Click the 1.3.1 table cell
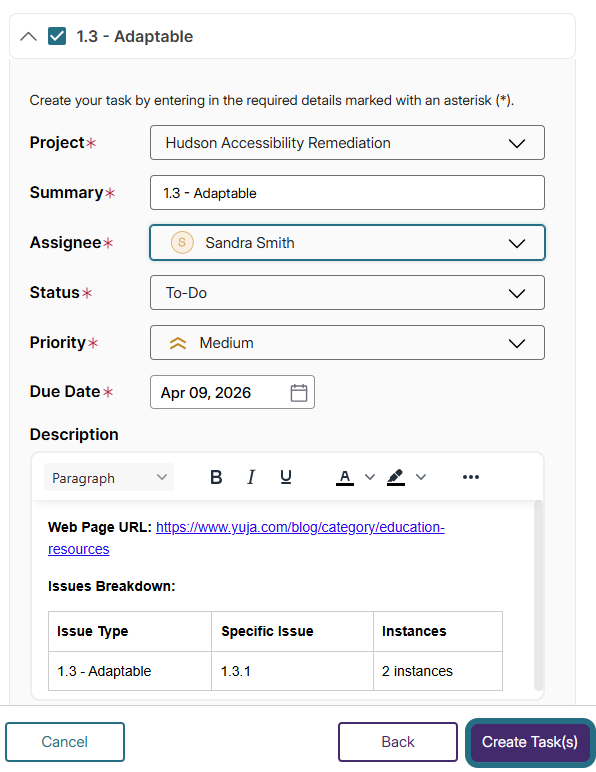The width and height of the screenshot is (596, 772). pyautogui.click(x=292, y=671)
